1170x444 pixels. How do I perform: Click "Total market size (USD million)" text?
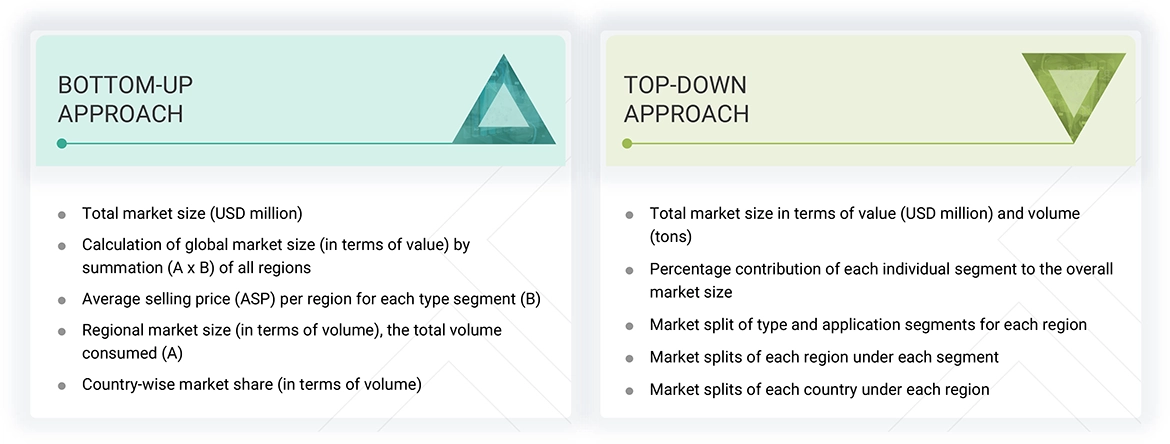[192, 213]
